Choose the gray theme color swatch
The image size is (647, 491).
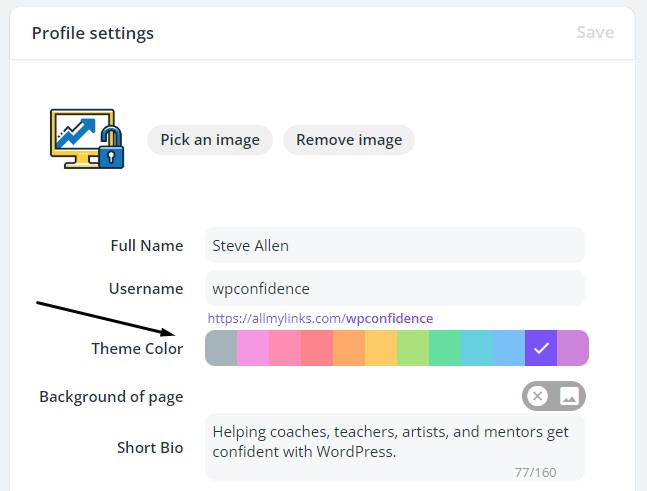pyautogui.click(x=221, y=348)
